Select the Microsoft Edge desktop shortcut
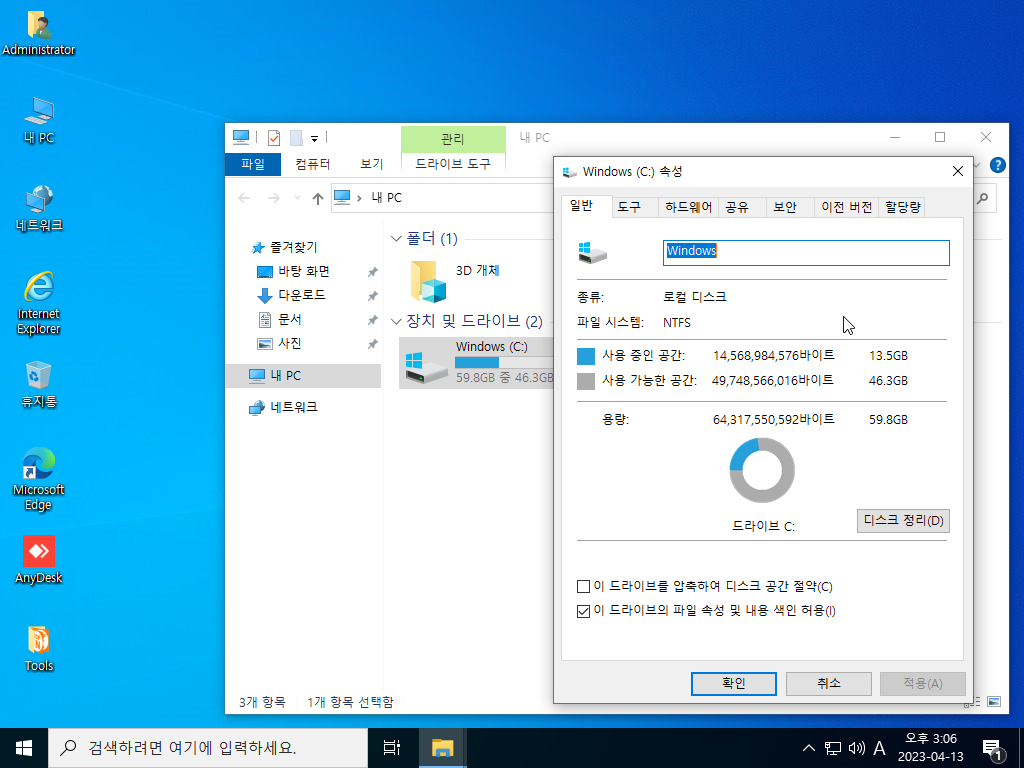This screenshot has width=1024, height=768. pos(39,479)
